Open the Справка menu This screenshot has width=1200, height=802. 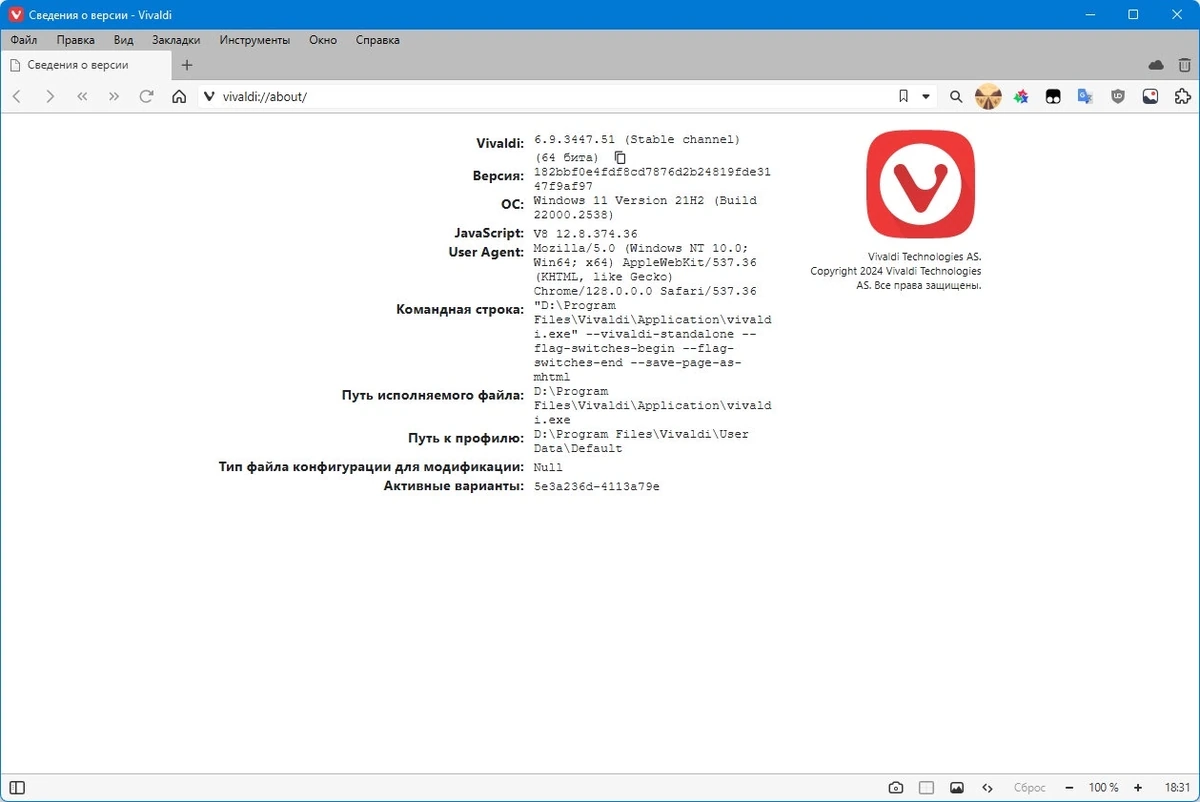(377, 40)
